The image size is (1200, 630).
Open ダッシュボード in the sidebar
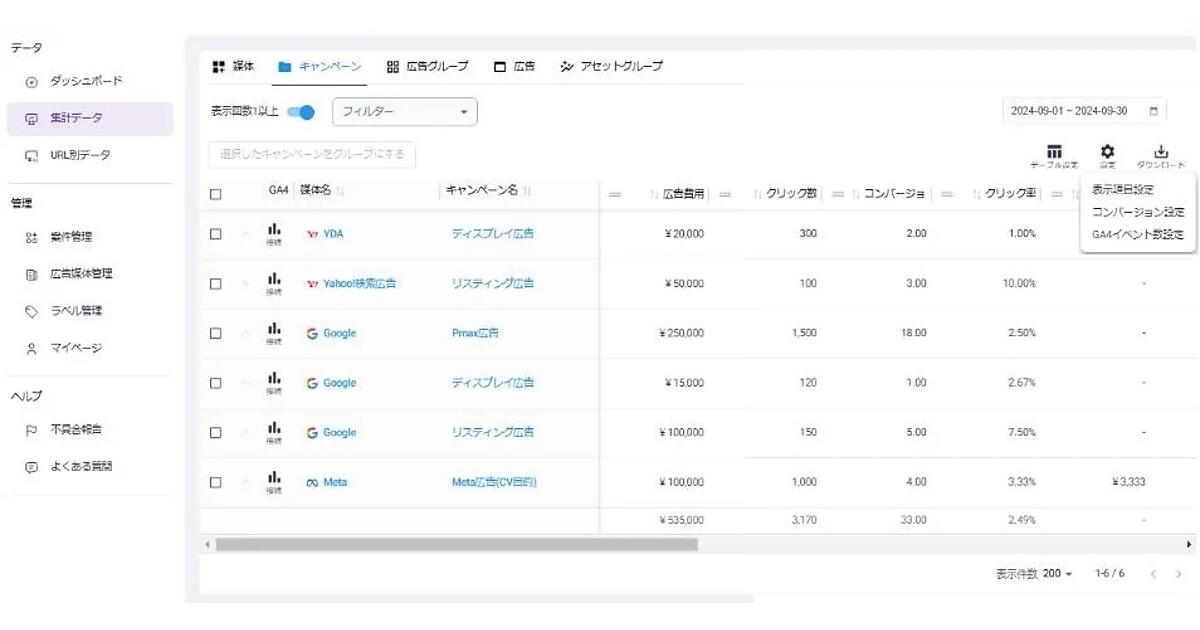click(x=86, y=81)
